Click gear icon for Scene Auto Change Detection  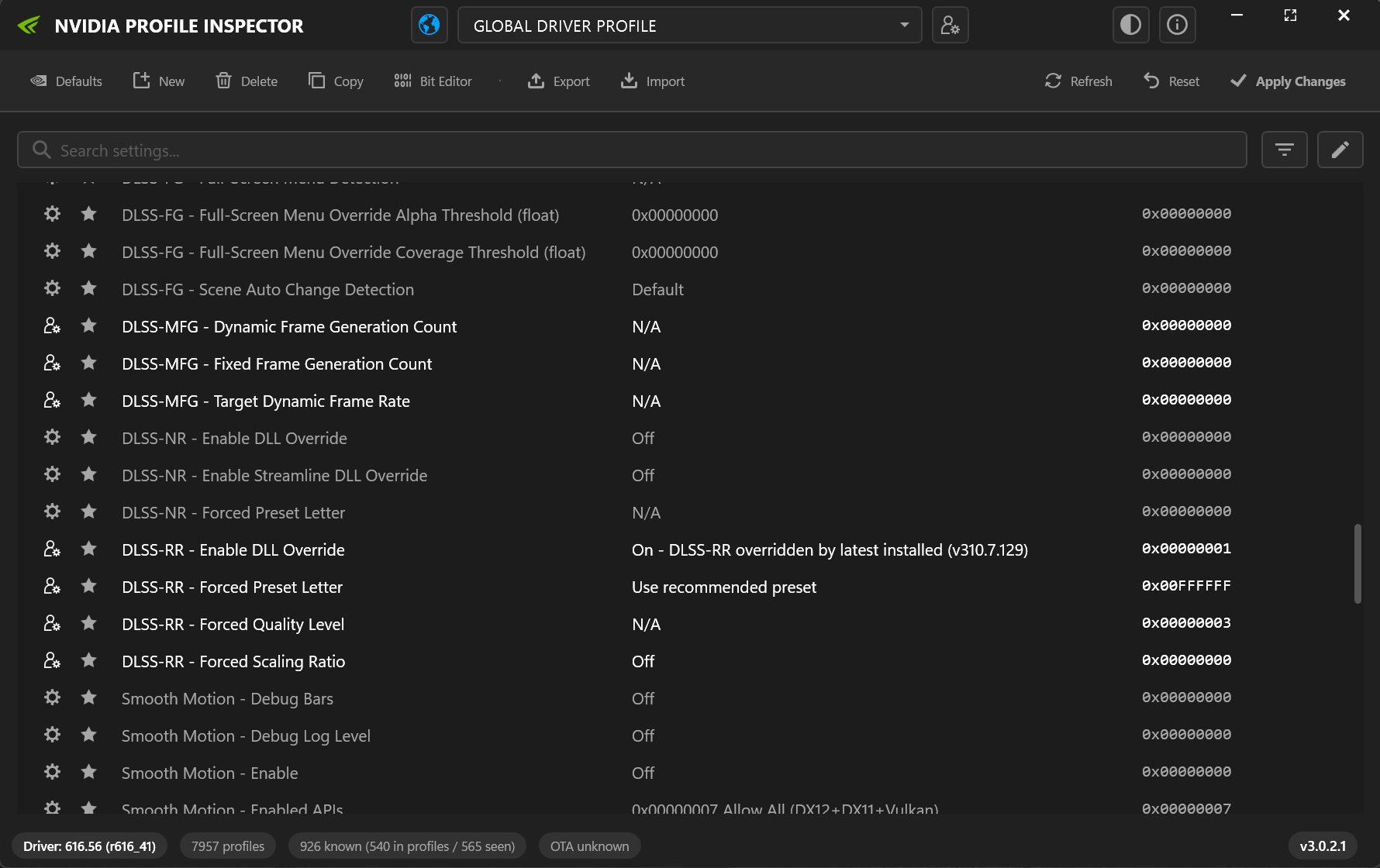coord(52,288)
